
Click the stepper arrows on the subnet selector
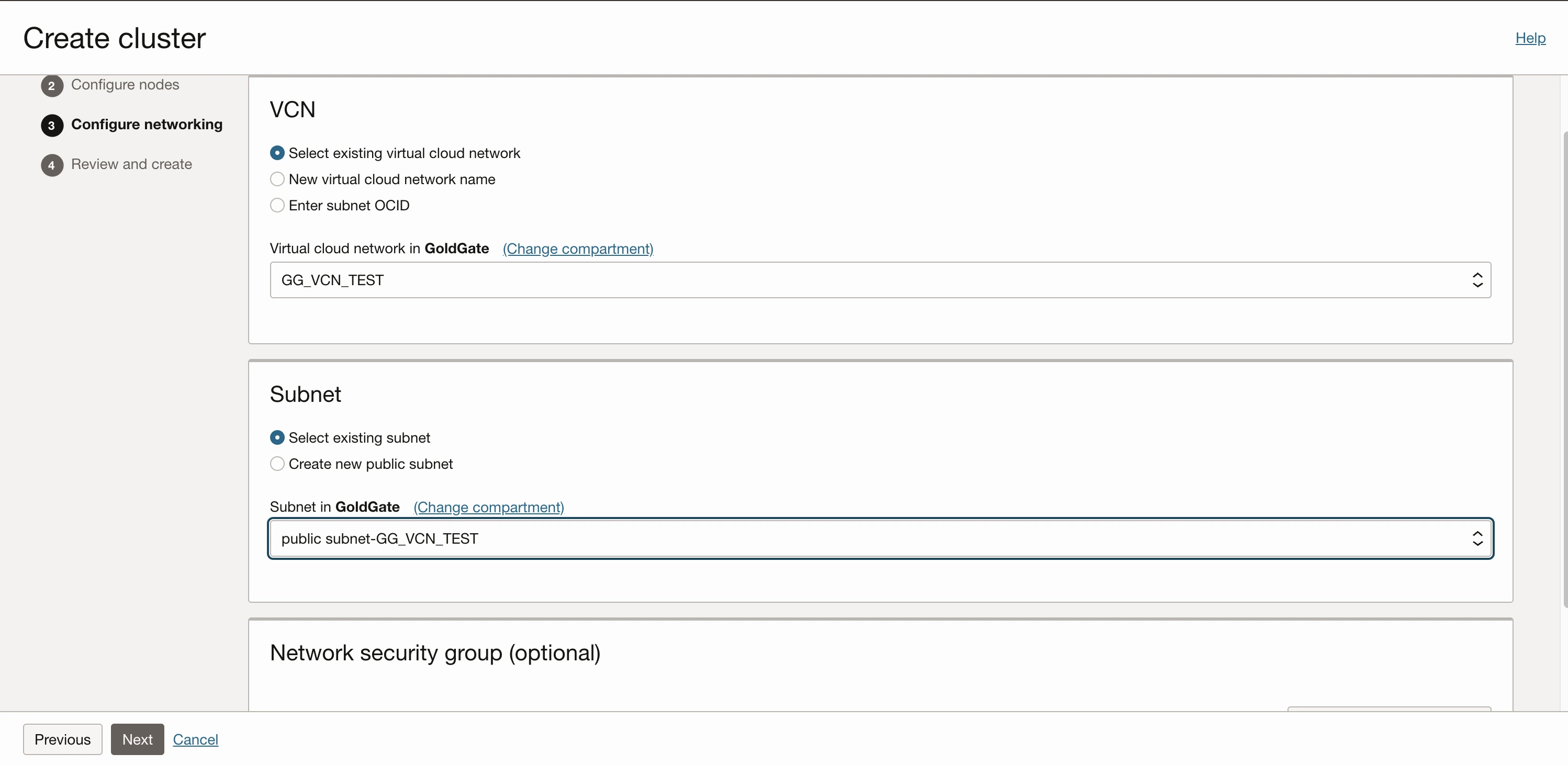(x=1479, y=538)
